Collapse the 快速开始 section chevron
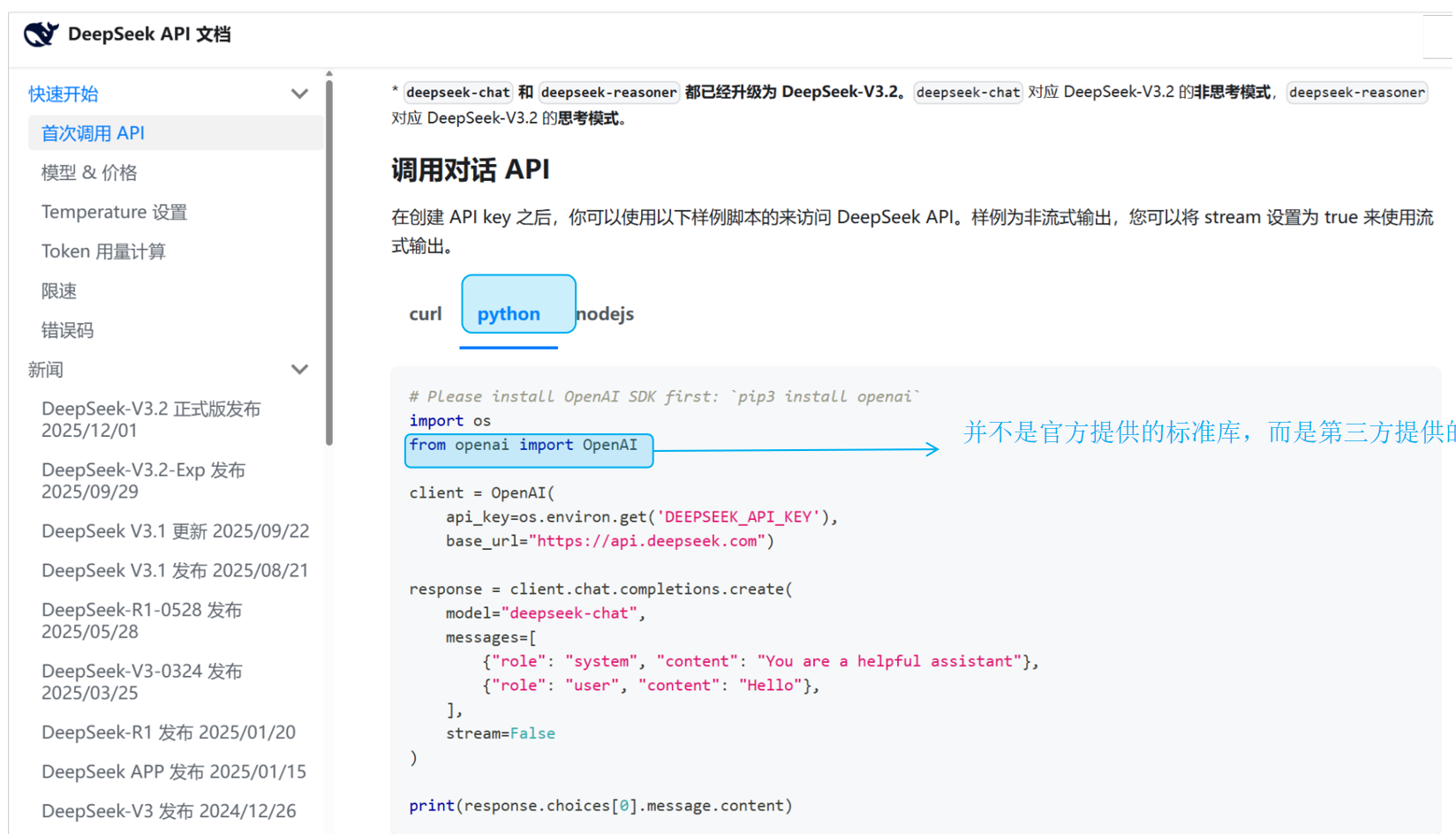The width and height of the screenshot is (1456, 834). pyautogui.click(x=299, y=94)
